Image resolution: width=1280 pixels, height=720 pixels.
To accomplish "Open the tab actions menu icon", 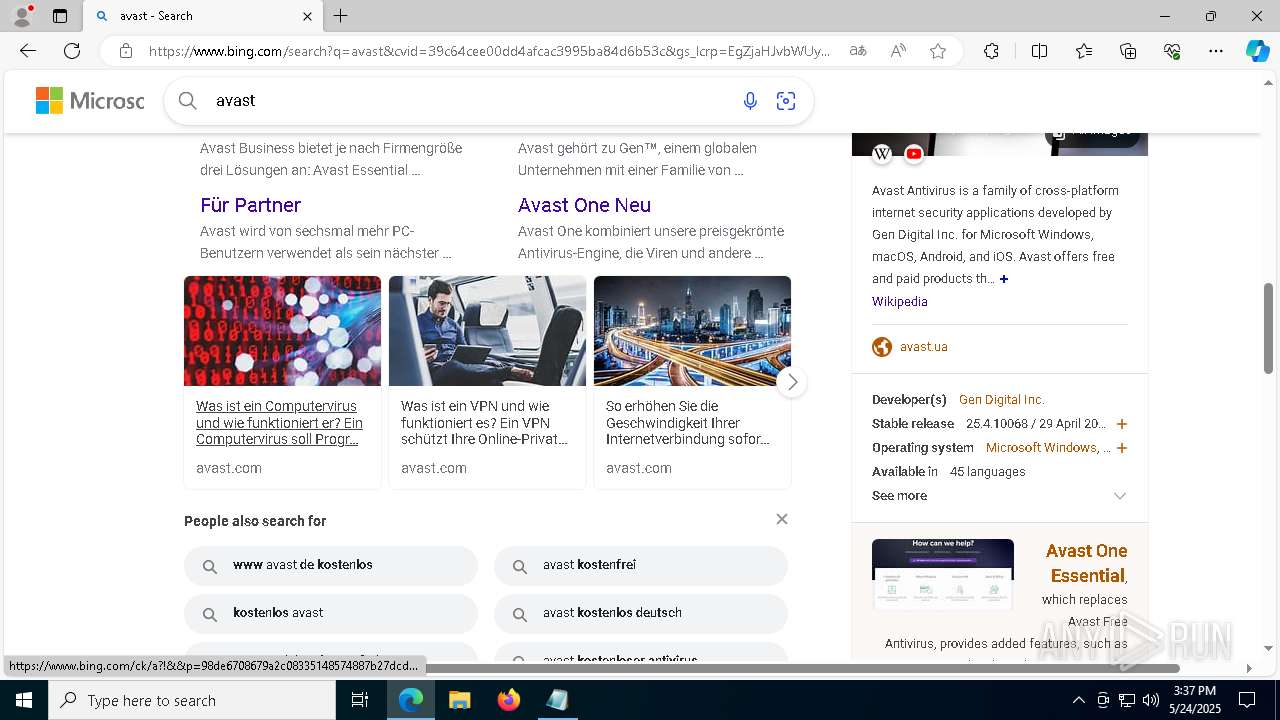I will (x=60, y=16).
